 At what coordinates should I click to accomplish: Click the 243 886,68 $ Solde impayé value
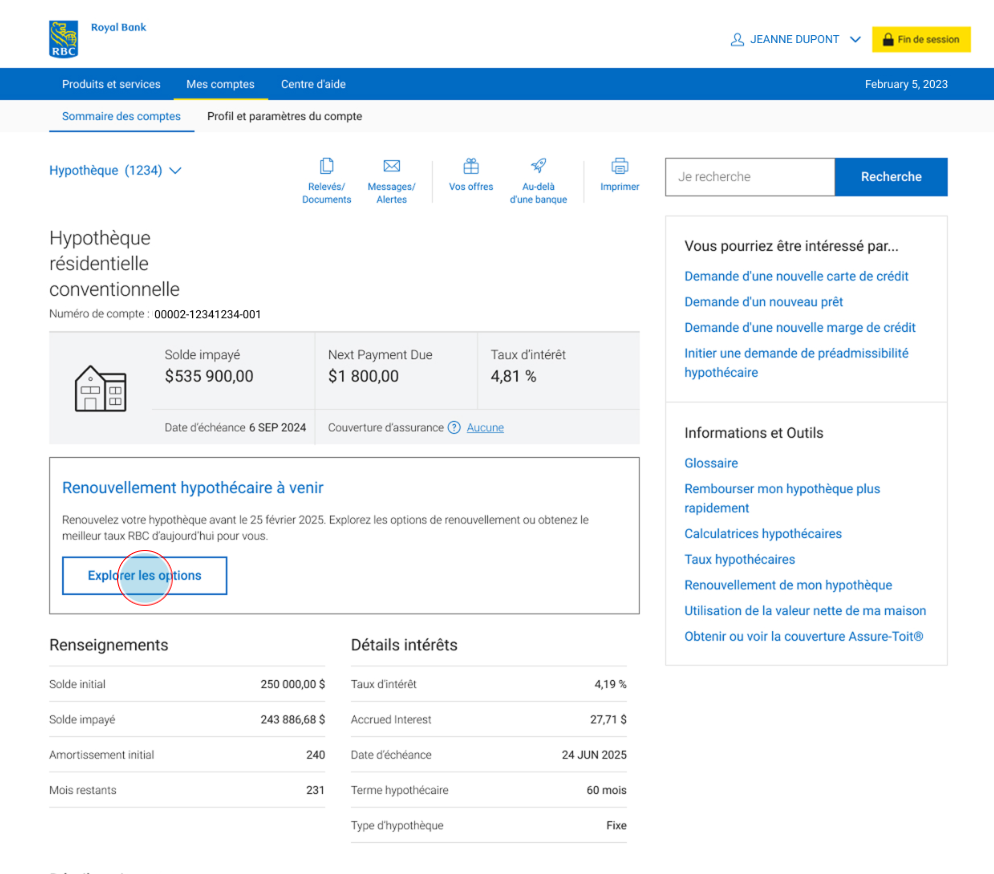pos(292,719)
